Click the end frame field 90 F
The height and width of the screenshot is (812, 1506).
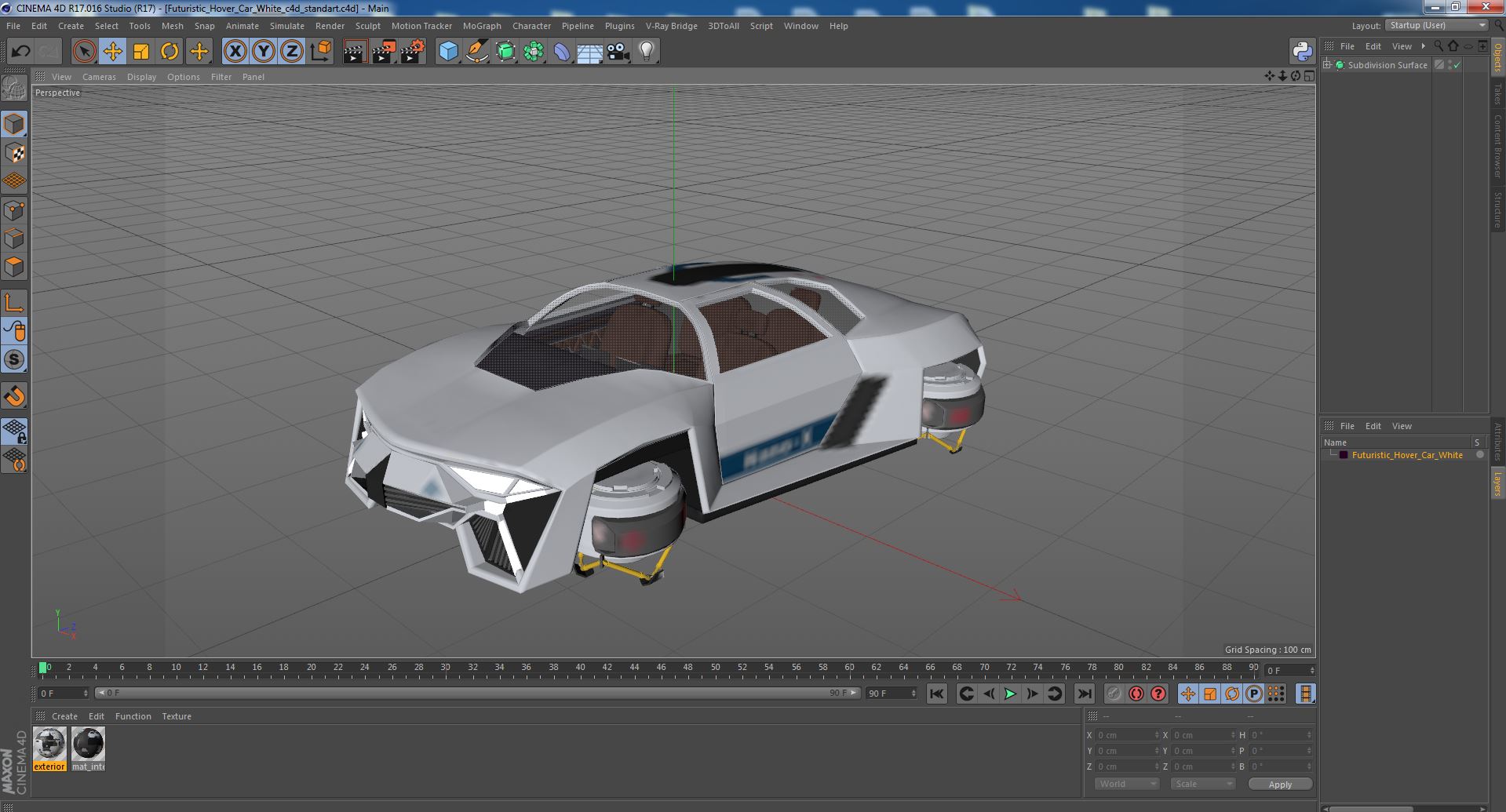click(892, 694)
